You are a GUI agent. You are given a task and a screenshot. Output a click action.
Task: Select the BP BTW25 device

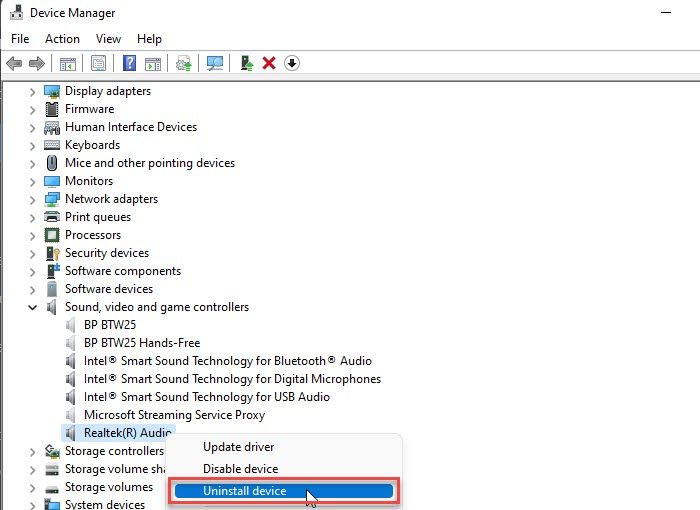coord(110,325)
